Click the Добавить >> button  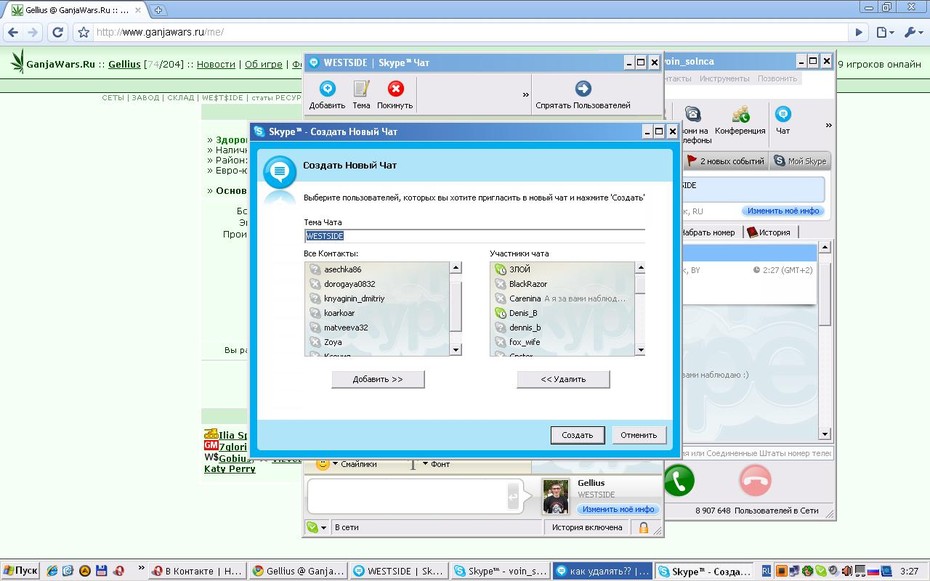tap(378, 379)
